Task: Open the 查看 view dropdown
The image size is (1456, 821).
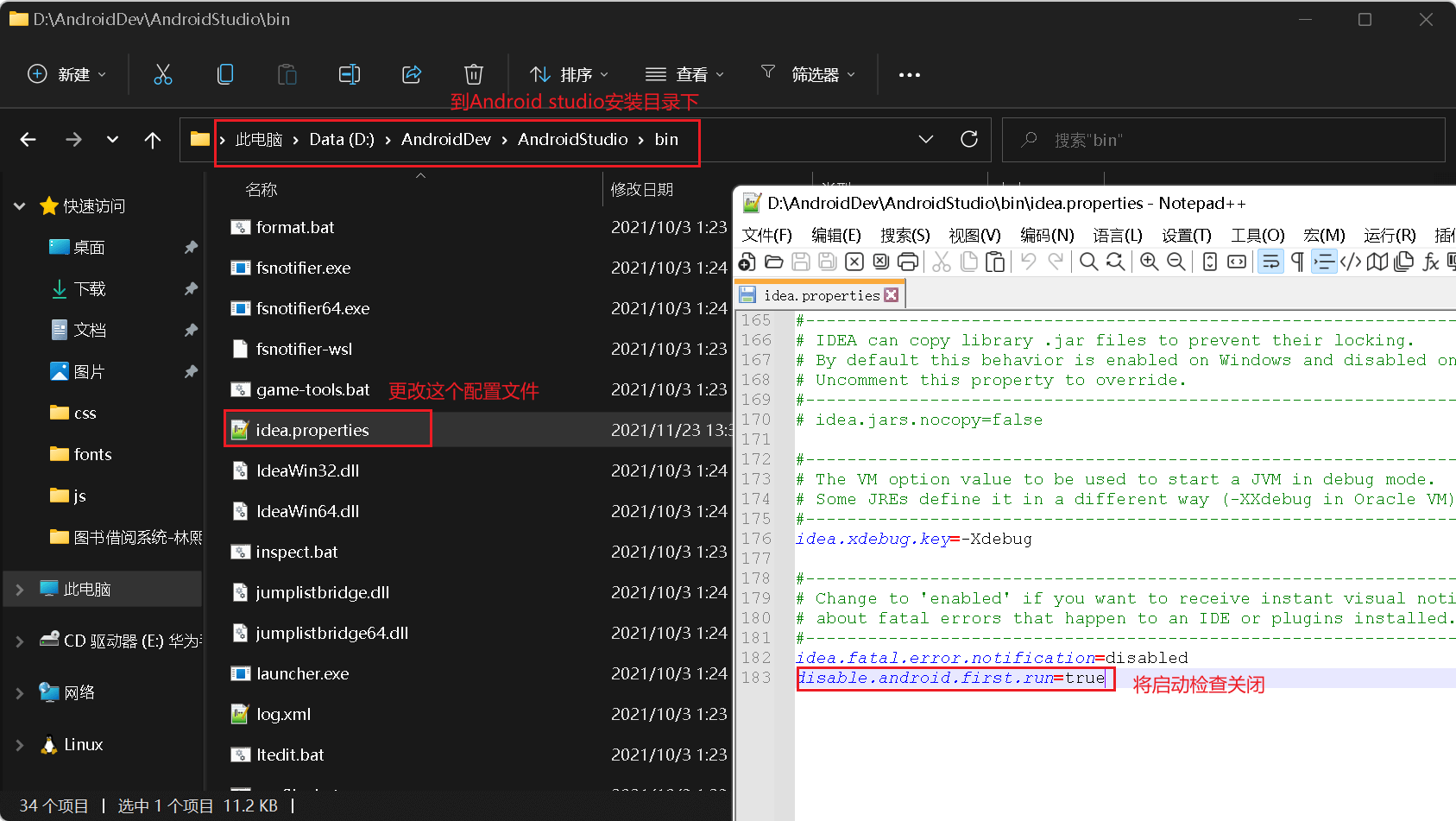Action: [x=685, y=74]
